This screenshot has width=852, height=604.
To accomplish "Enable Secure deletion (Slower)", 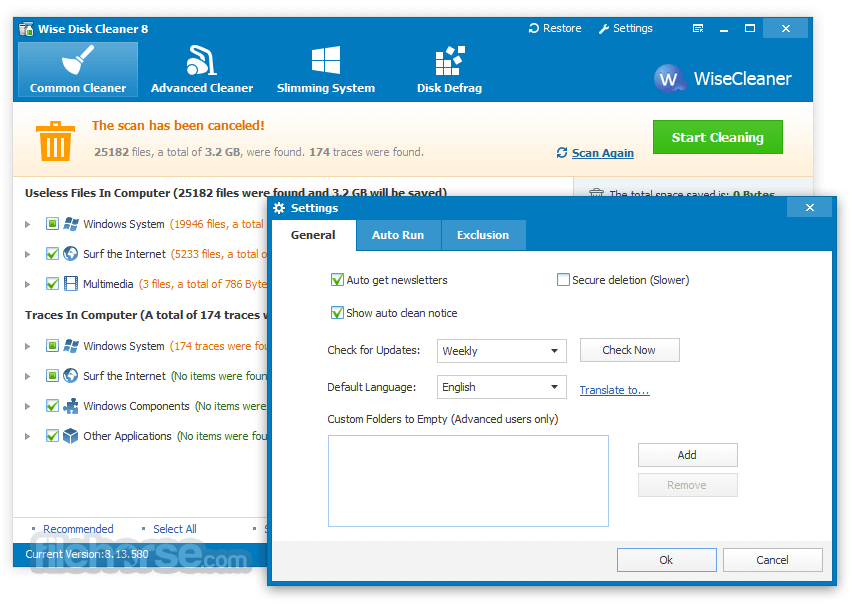I will (563, 280).
